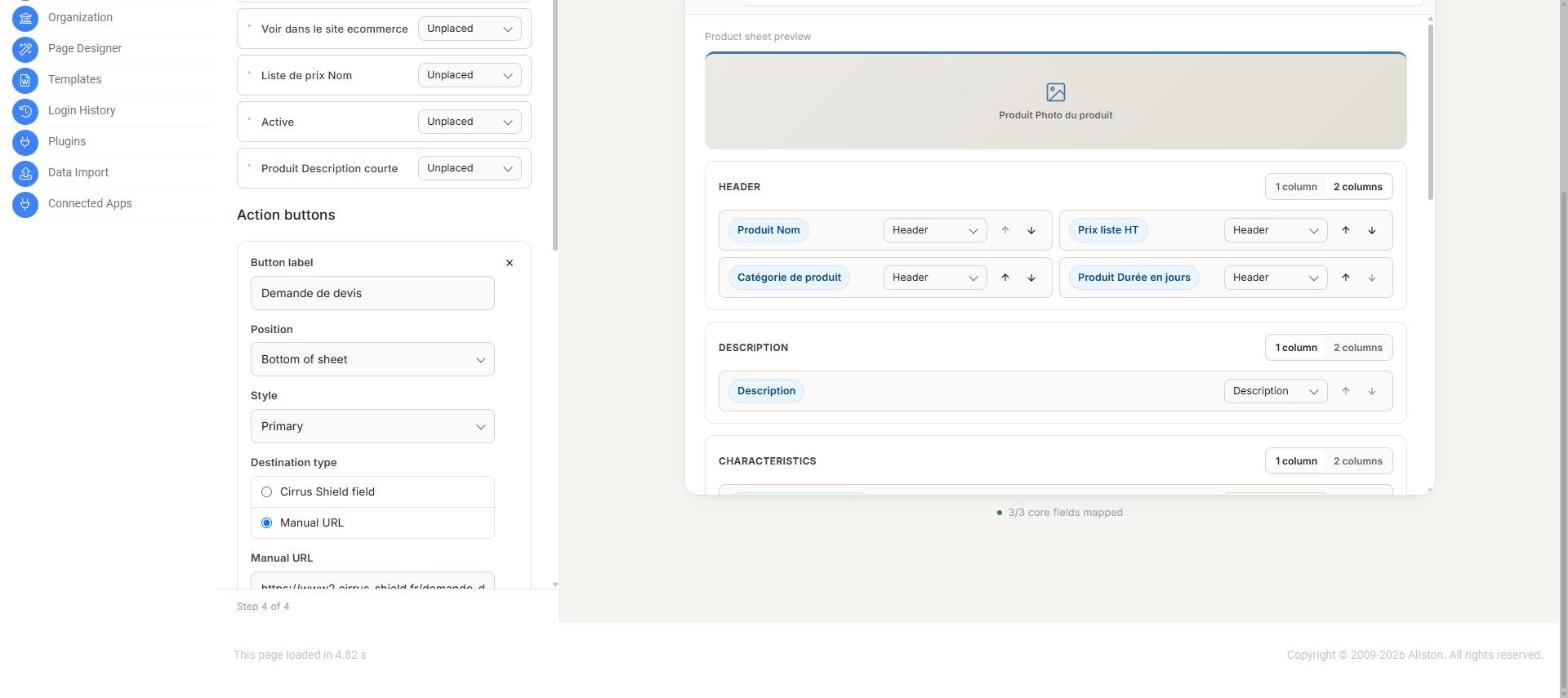Click the preview panel vertical scrollbar

click(x=1430, y=110)
